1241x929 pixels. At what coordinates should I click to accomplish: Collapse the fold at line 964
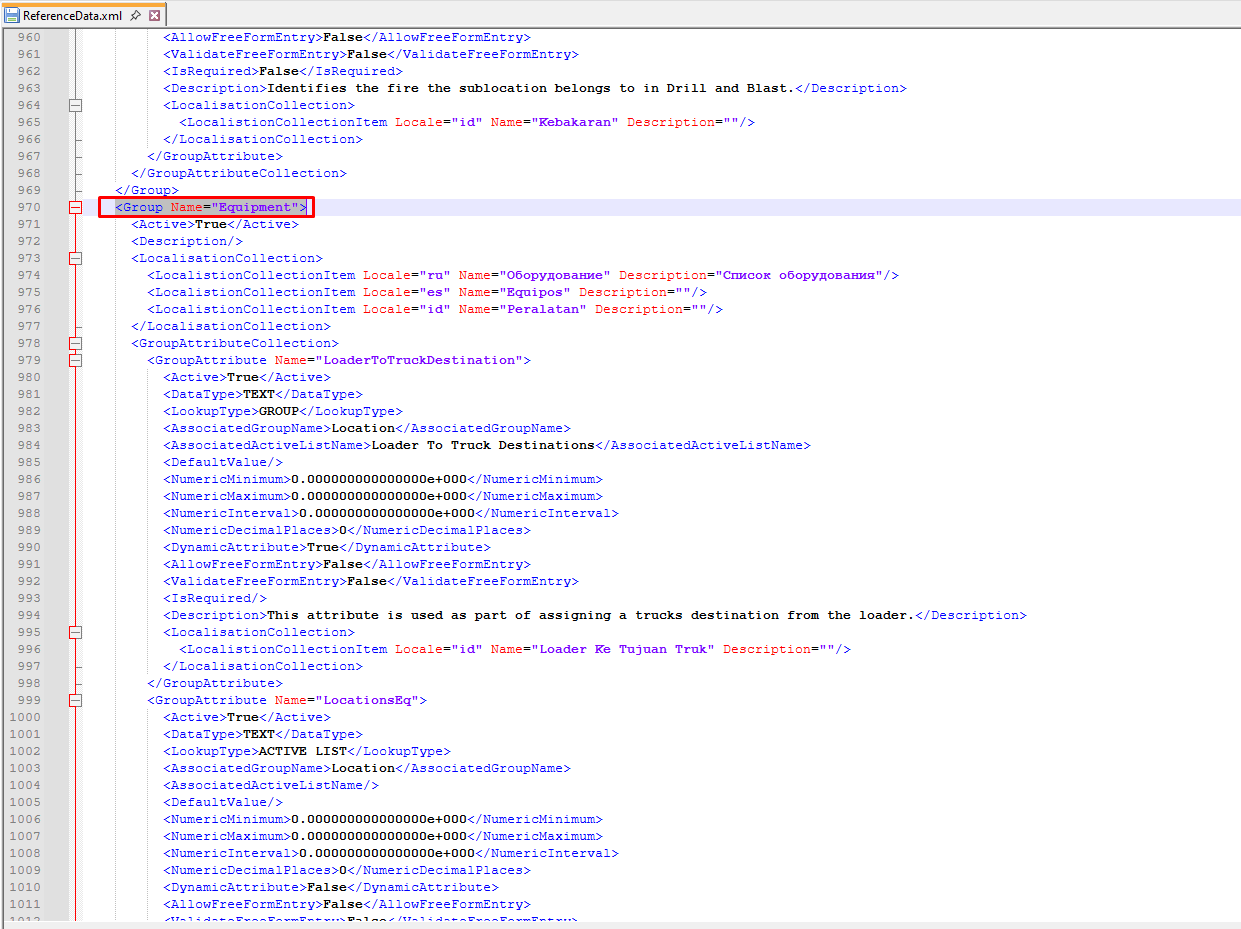pyautogui.click(x=75, y=105)
